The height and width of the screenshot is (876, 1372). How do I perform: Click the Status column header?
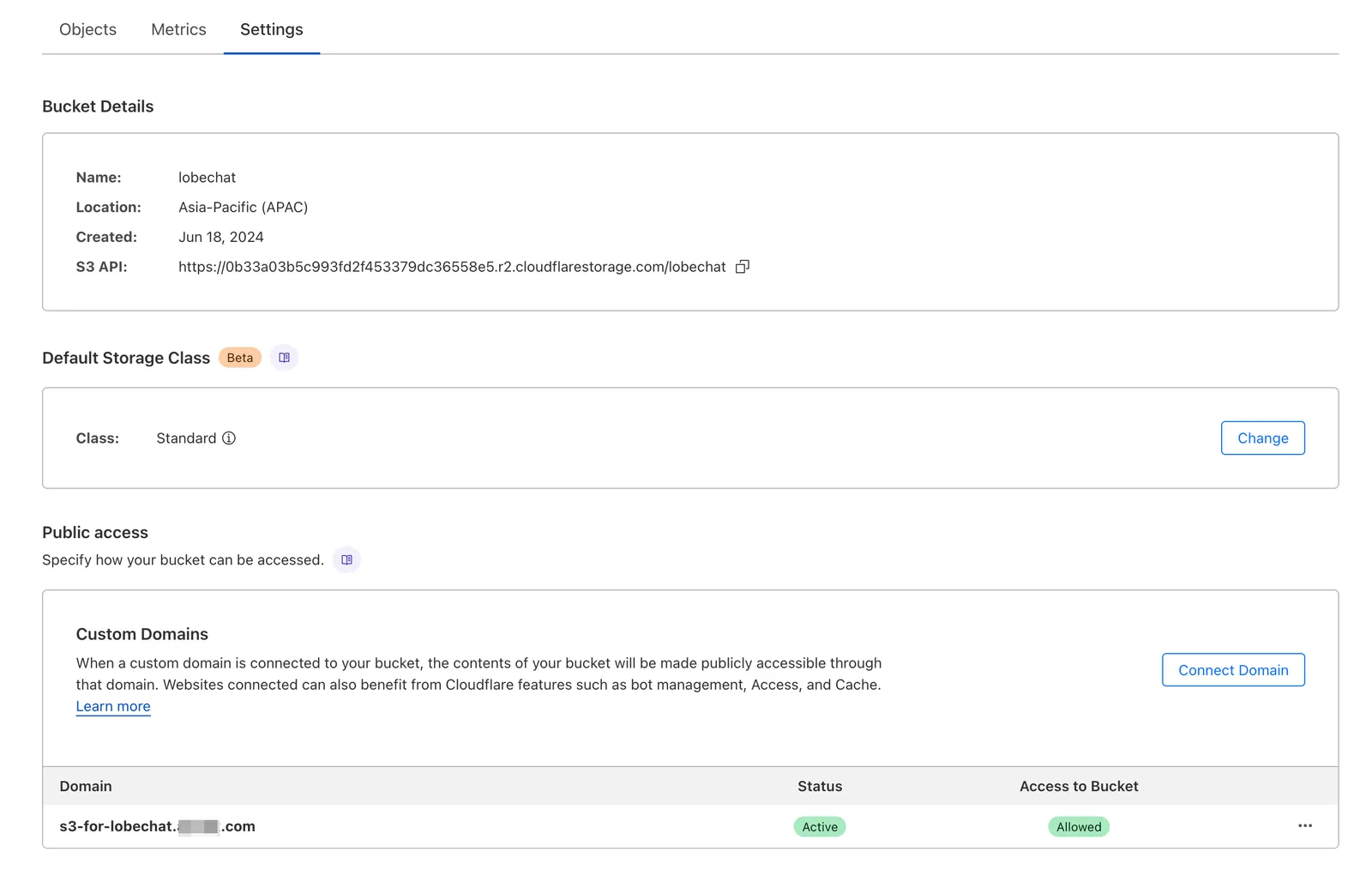click(x=820, y=787)
